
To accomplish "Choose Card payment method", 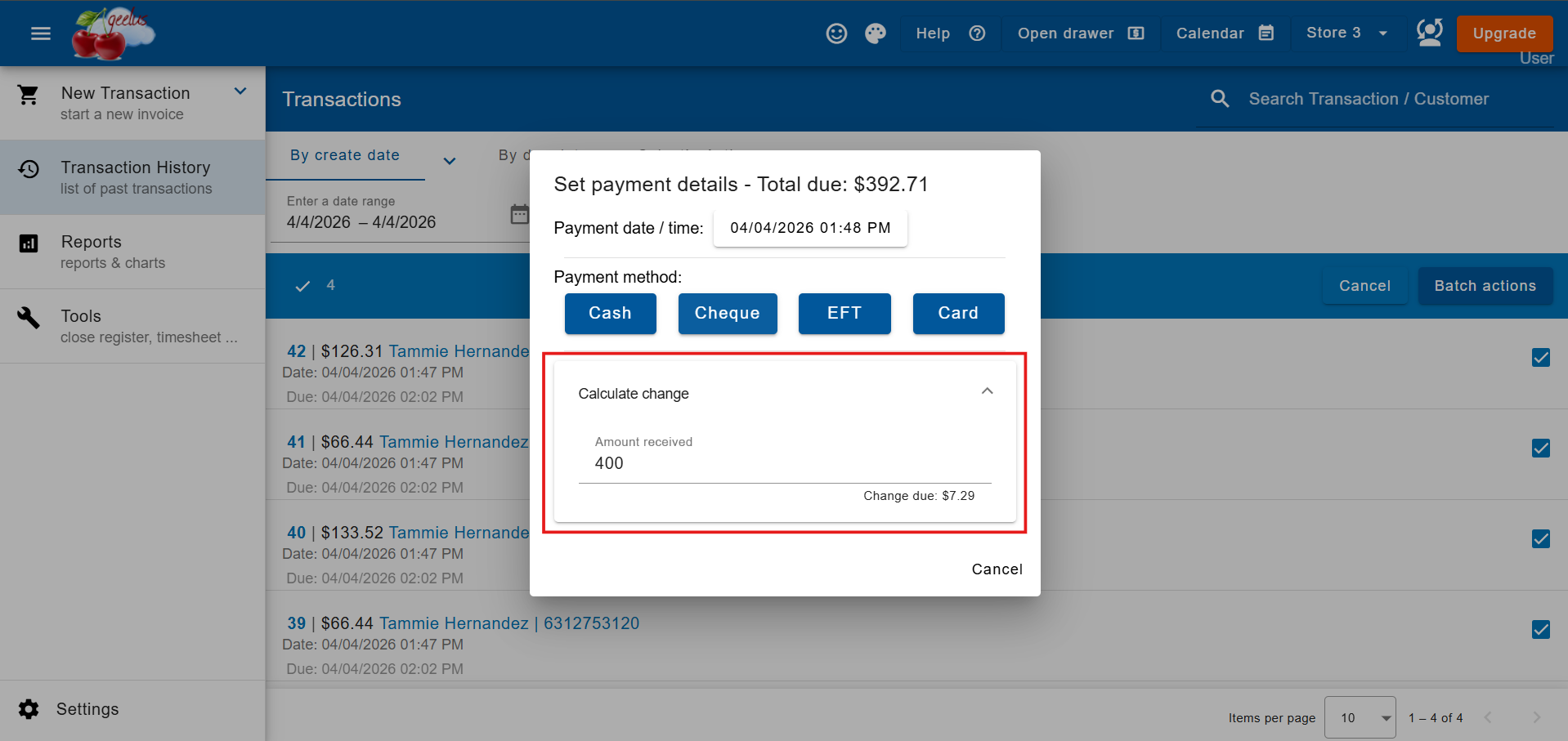I will pos(957,314).
